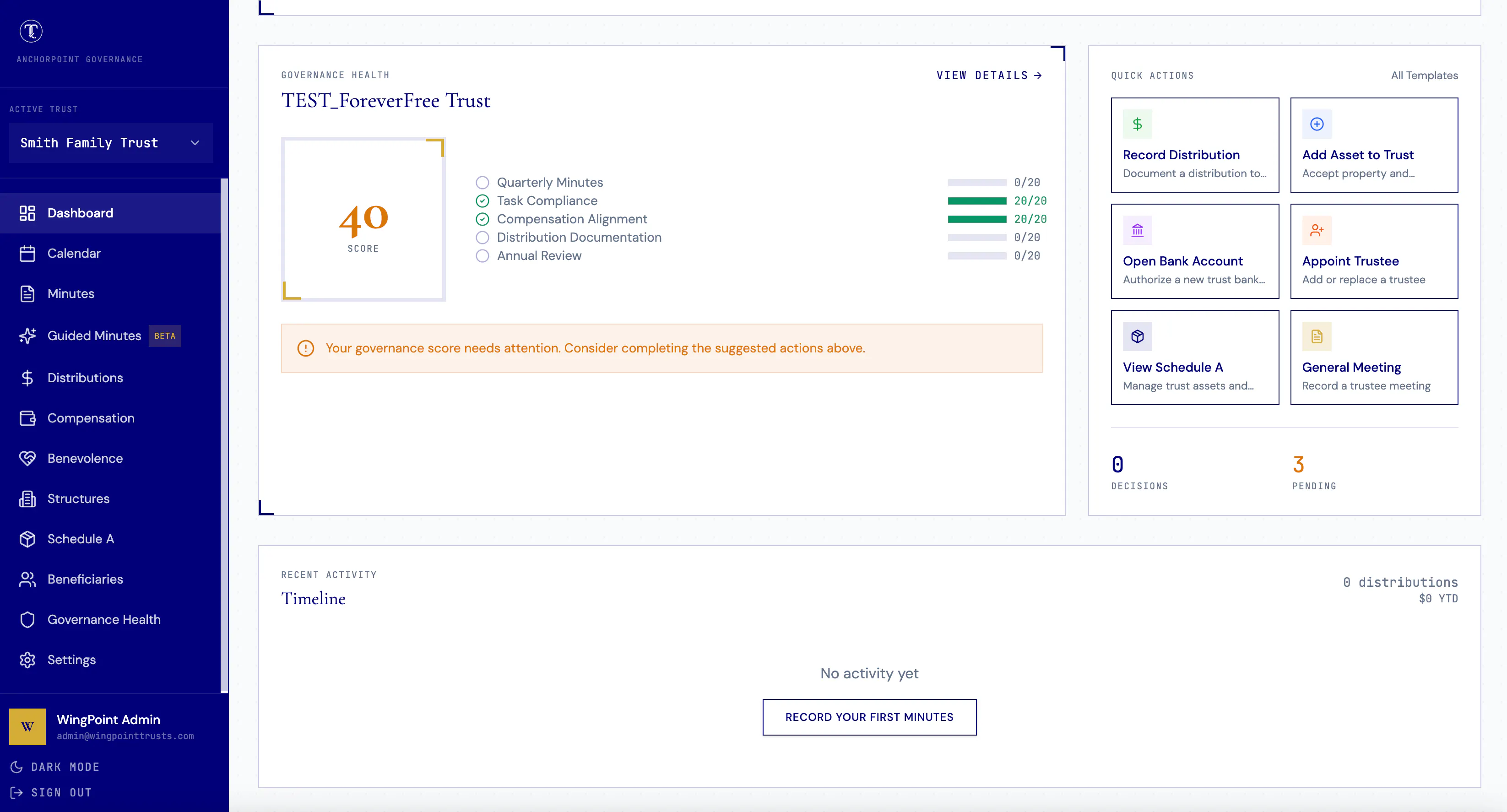Click the Distributions dollar icon in sidebar

pyautogui.click(x=27, y=378)
